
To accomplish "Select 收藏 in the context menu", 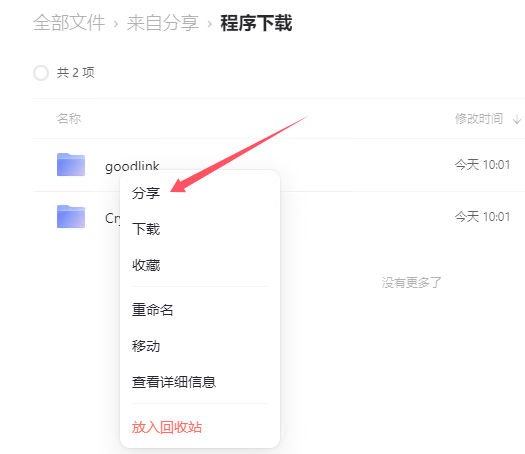I will 146,265.
